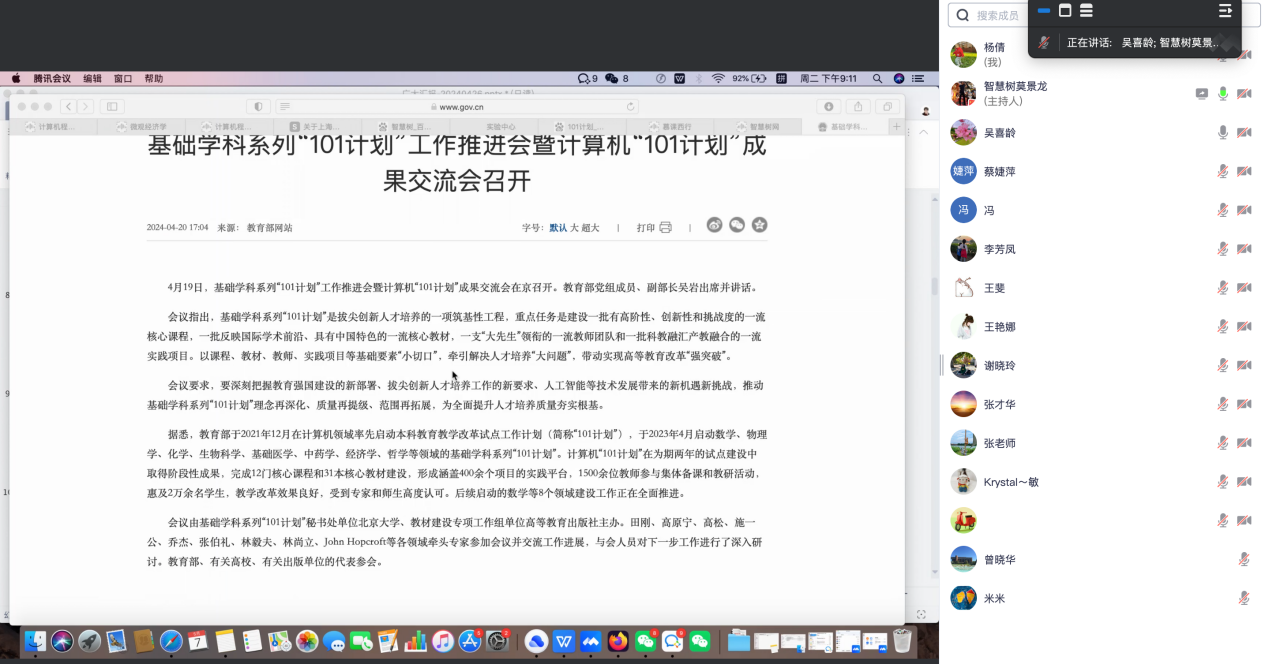The height and width of the screenshot is (664, 1269).
Task: Toggle muted microphone for 蔡婕萍
Action: click(x=1222, y=172)
